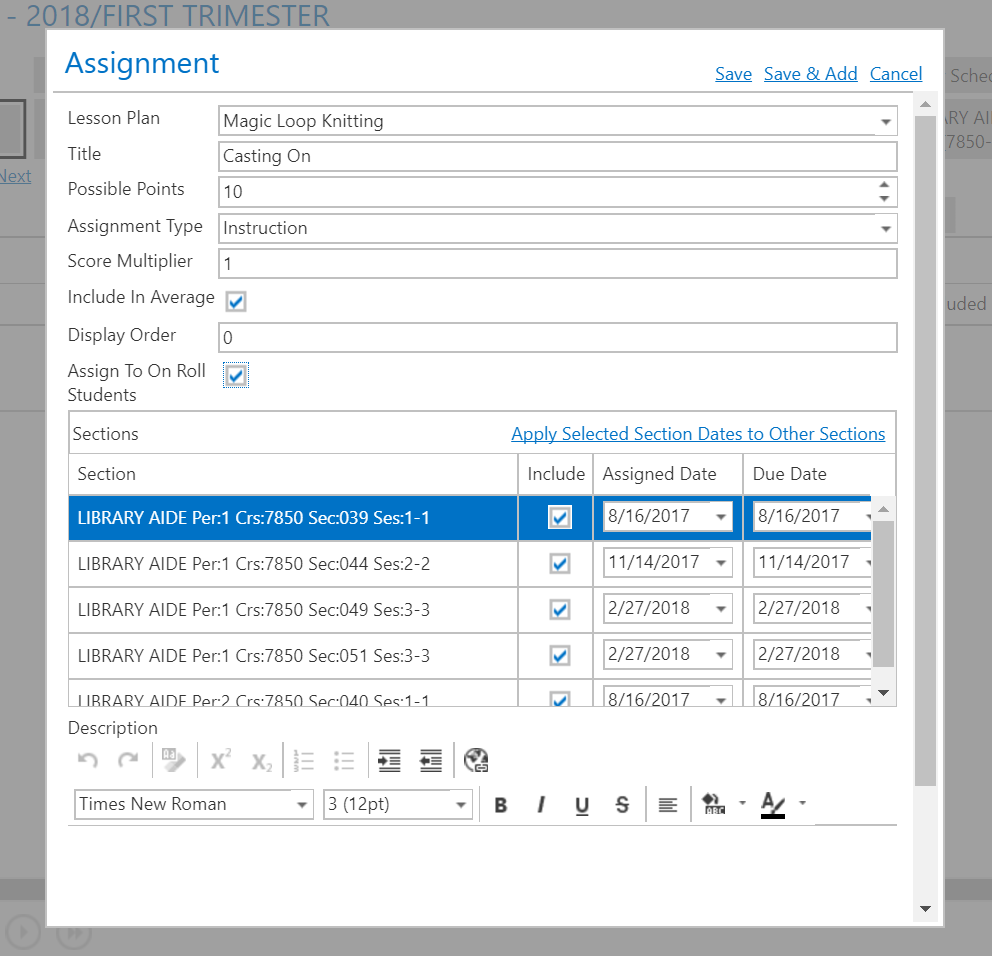Screen dimensions: 992x956
Task: Click the Save & Add link
Action: coord(810,74)
